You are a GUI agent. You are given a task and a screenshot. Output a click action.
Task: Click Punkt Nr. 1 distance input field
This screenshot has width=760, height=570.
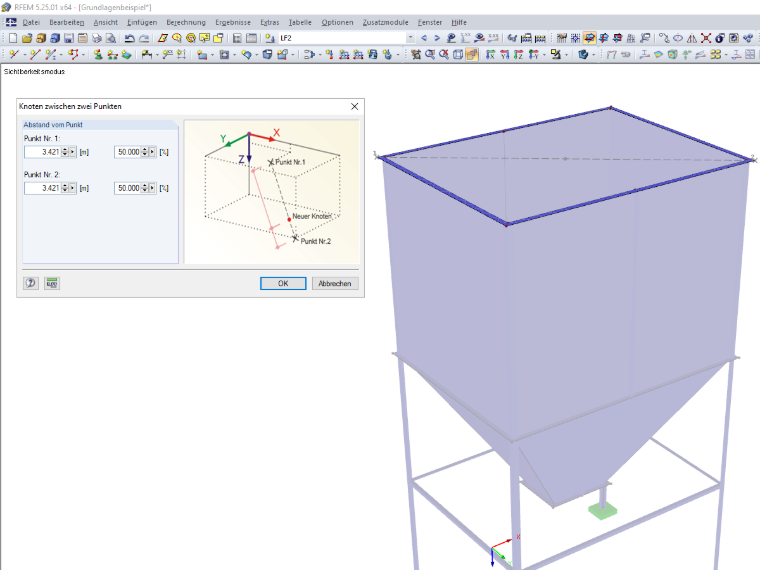pos(42,152)
